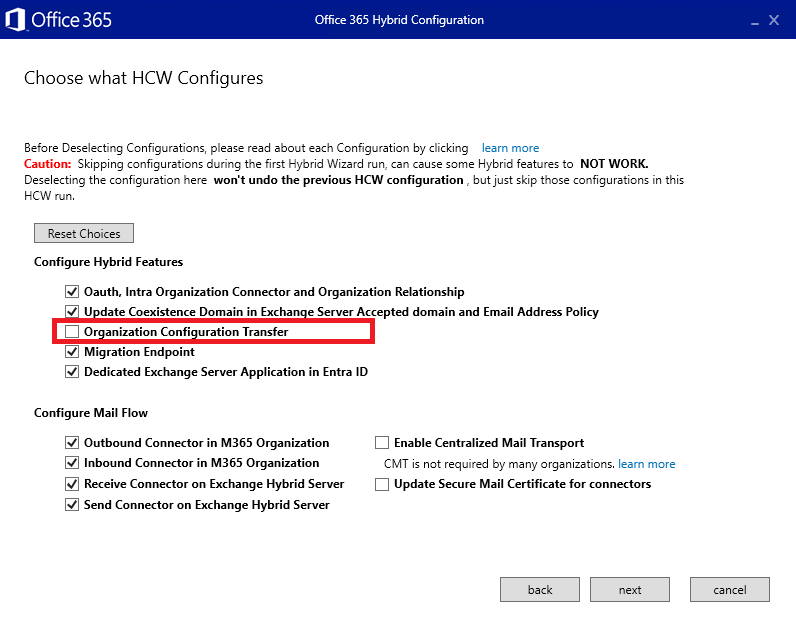Click won't undo the previous HCW configuration text
The height and width of the screenshot is (627, 796).
click(339, 180)
